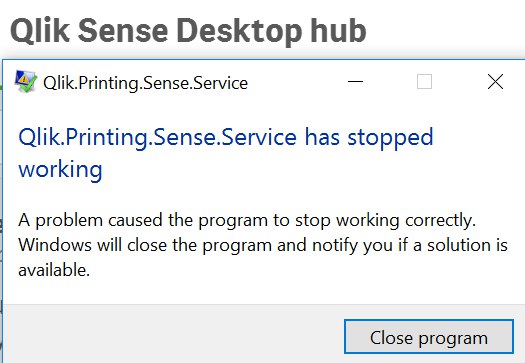Click "notify you if a solution is" text
Screen dimensions: 525x363
410,245
